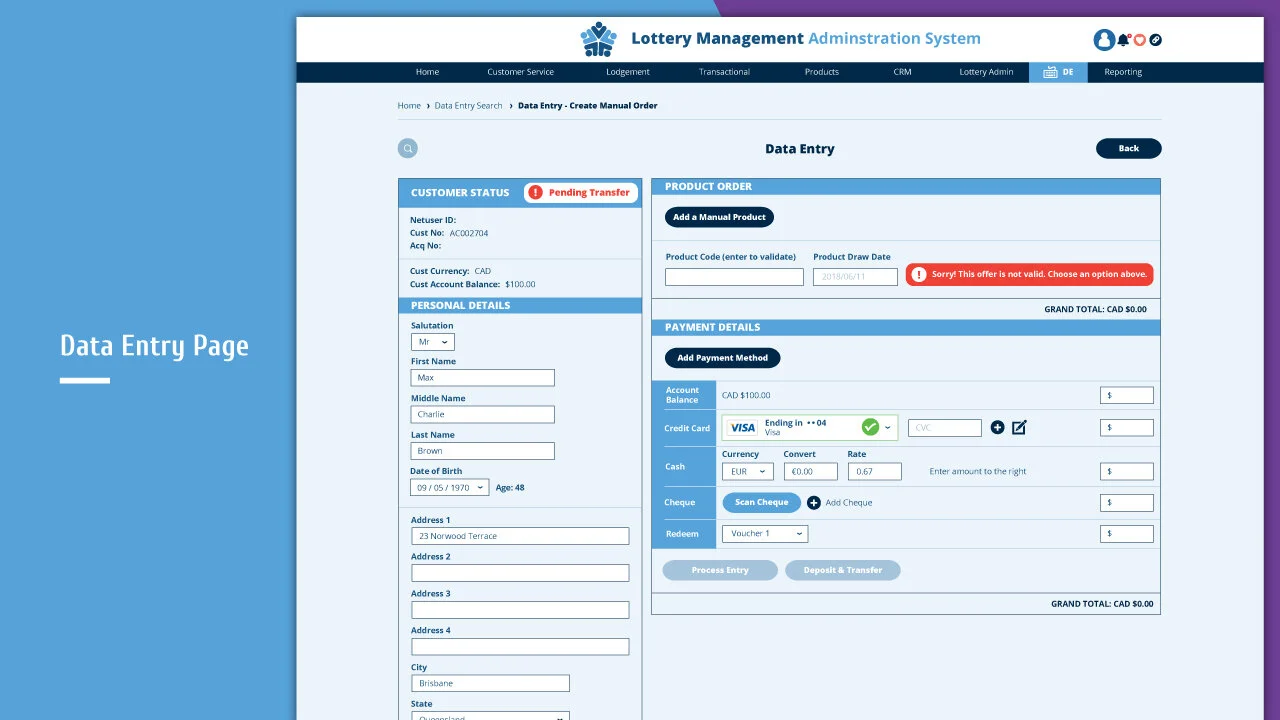Image resolution: width=1280 pixels, height=720 pixels.
Task: Open the EUR currency dropdown
Action: coord(747,470)
